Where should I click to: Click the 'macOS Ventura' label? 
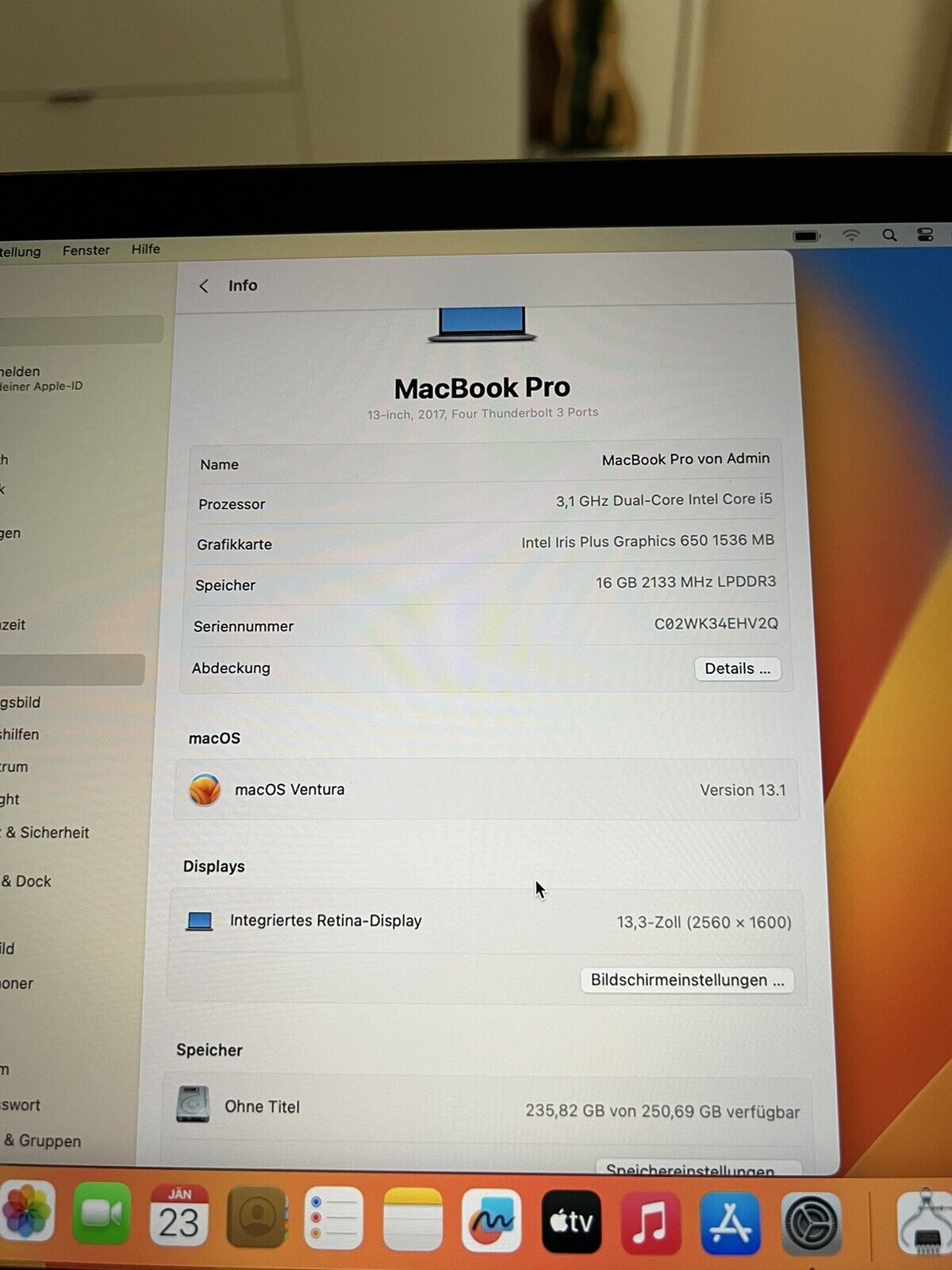click(290, 790)
